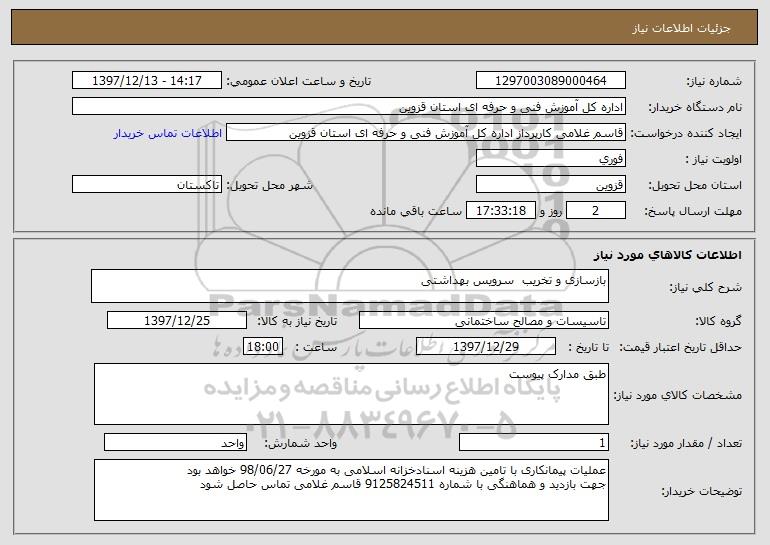
Task: Select the announcement date field 1397/12/13 - 14:17
Action: (x=147, y=80)
